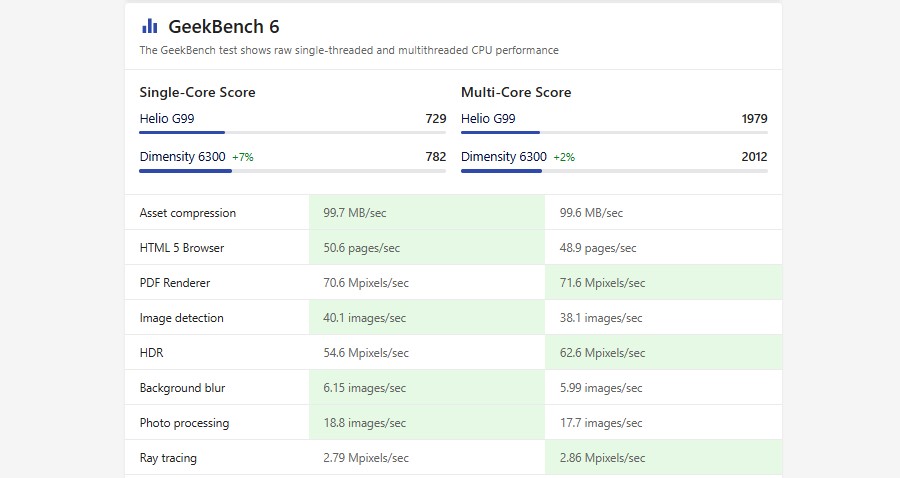The image size is (900, 478).
Task: Click the Multi-Core Score heading
Action: (516, 92)
